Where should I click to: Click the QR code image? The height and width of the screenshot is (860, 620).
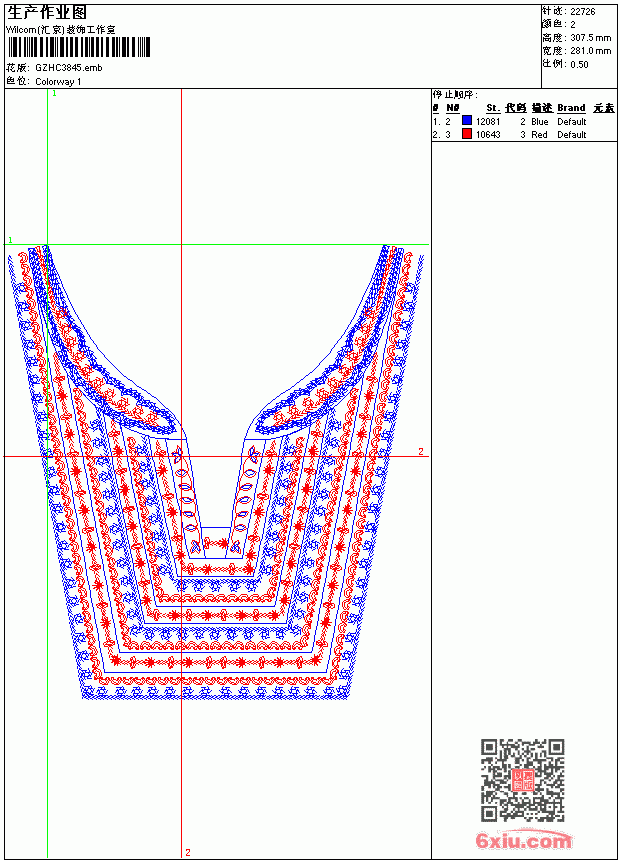pyautogui.click(x=523, y=779)
